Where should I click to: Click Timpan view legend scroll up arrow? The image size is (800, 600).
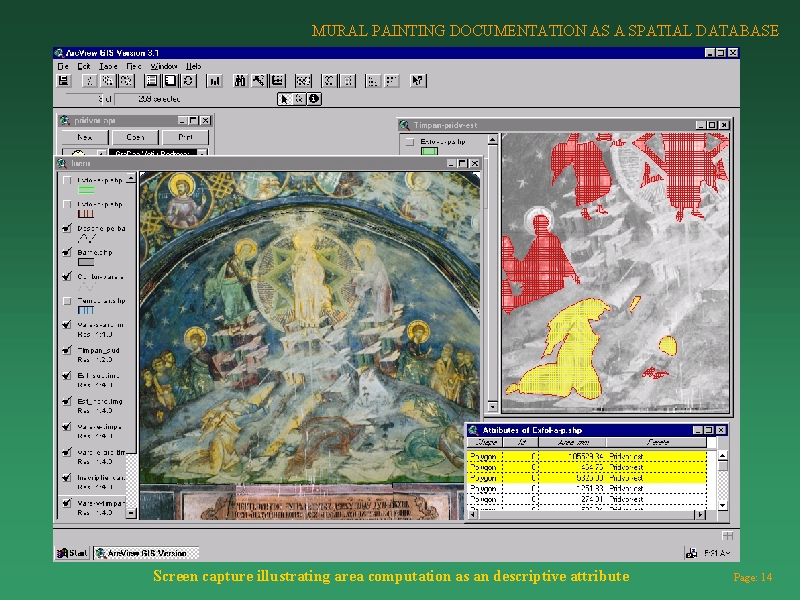point(492,139)
